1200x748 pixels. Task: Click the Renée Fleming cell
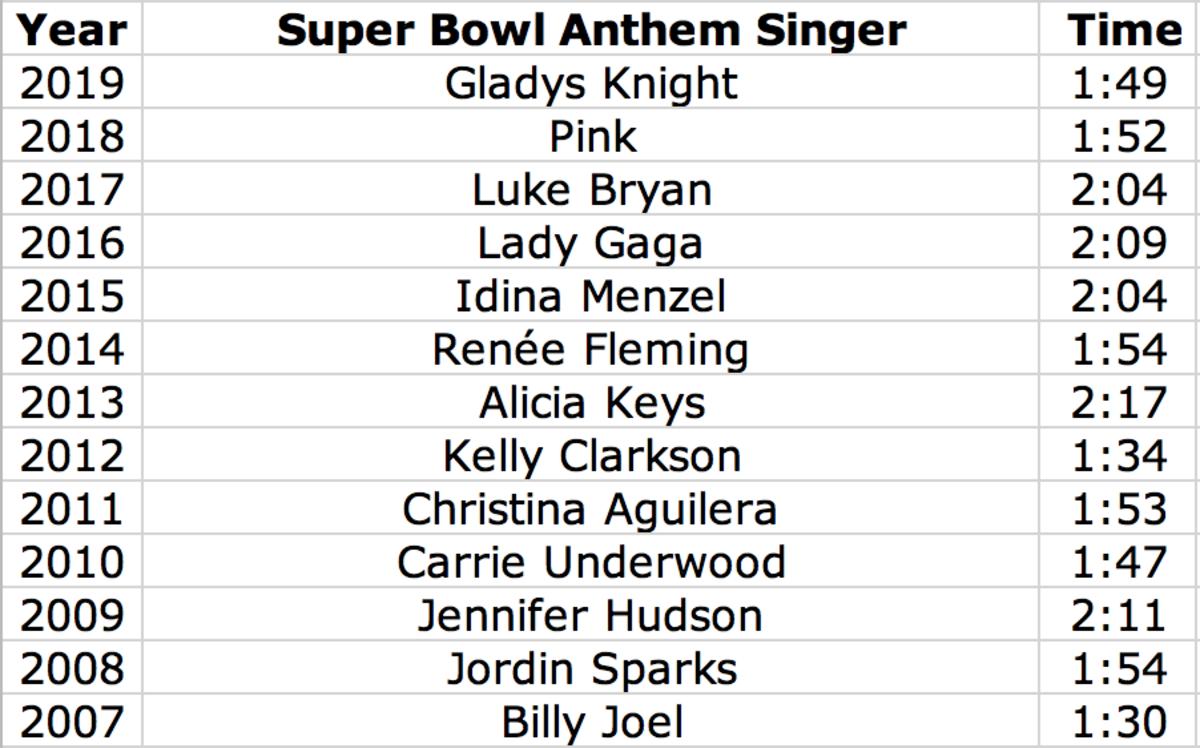(x=591, y=350)
